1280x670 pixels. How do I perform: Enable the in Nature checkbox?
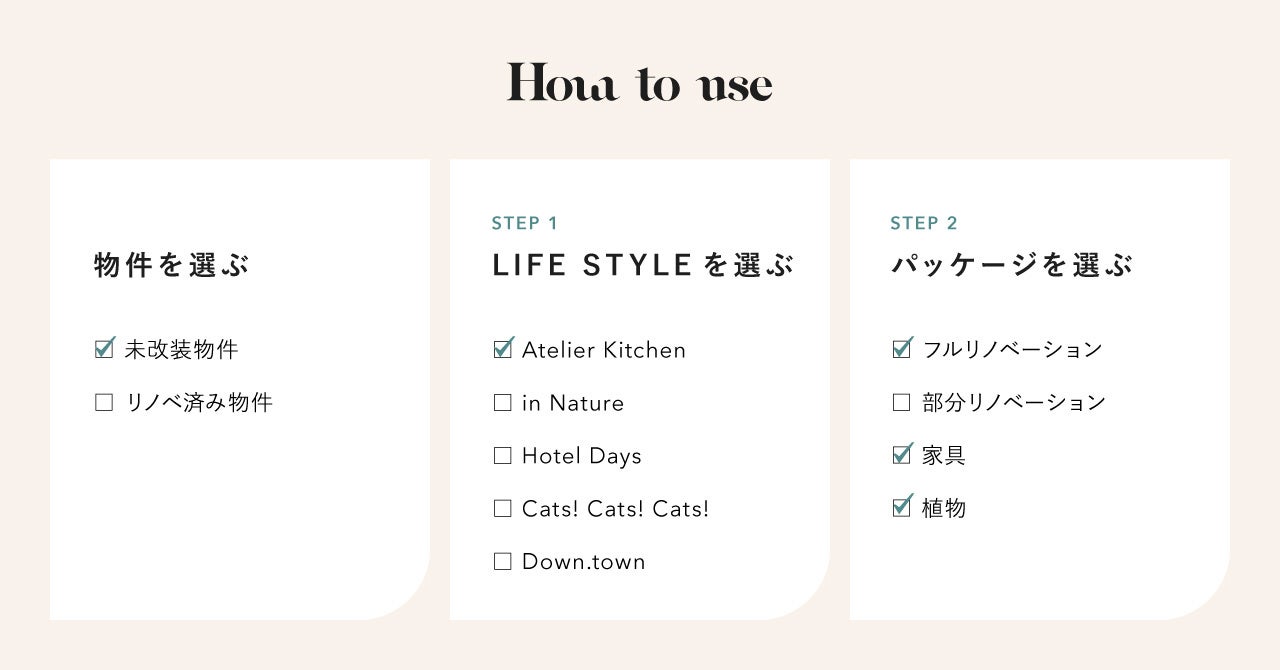click(503, 403)
